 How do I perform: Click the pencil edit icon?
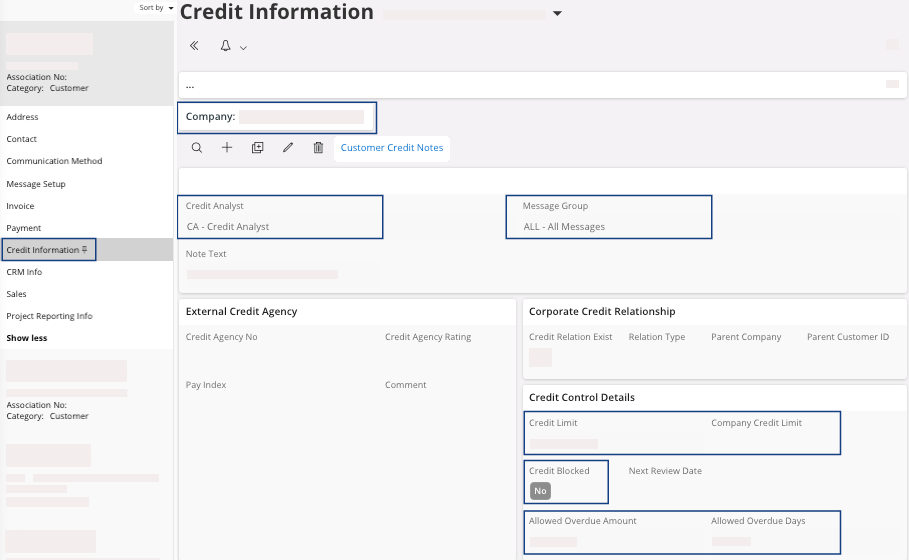tap(288, 148)
